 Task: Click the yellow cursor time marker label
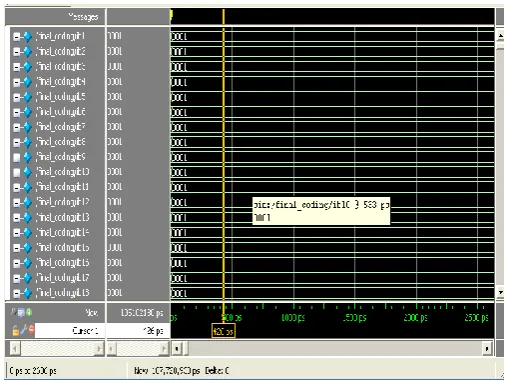tap(223, 331)
